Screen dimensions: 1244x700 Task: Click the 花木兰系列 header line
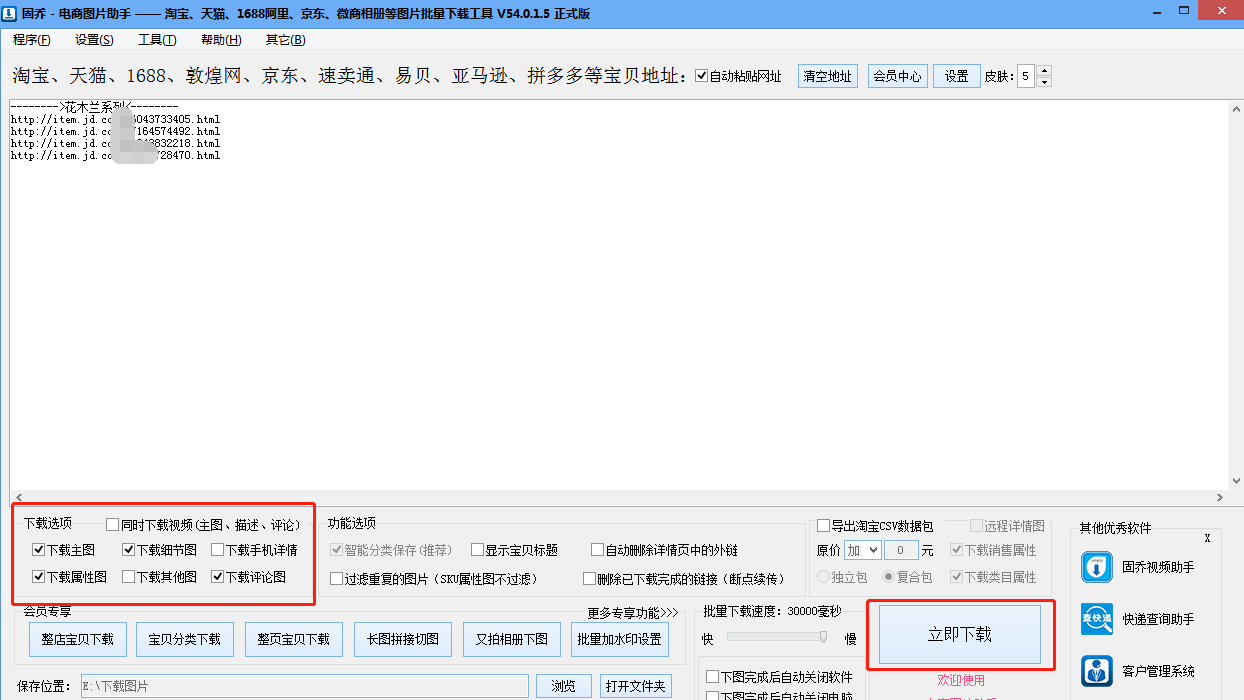pos(95,106)
